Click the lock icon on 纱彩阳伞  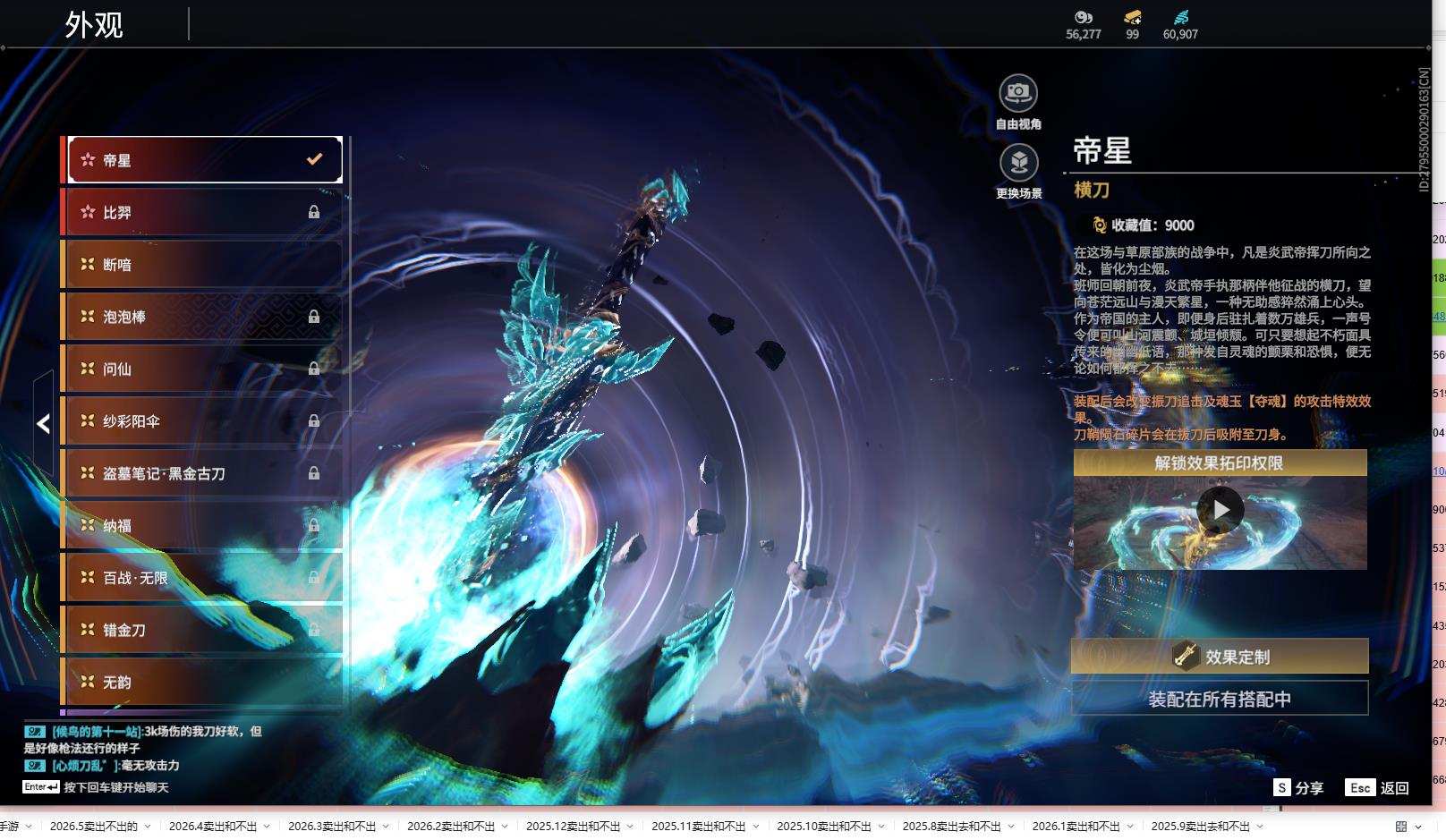coord(314,421)
